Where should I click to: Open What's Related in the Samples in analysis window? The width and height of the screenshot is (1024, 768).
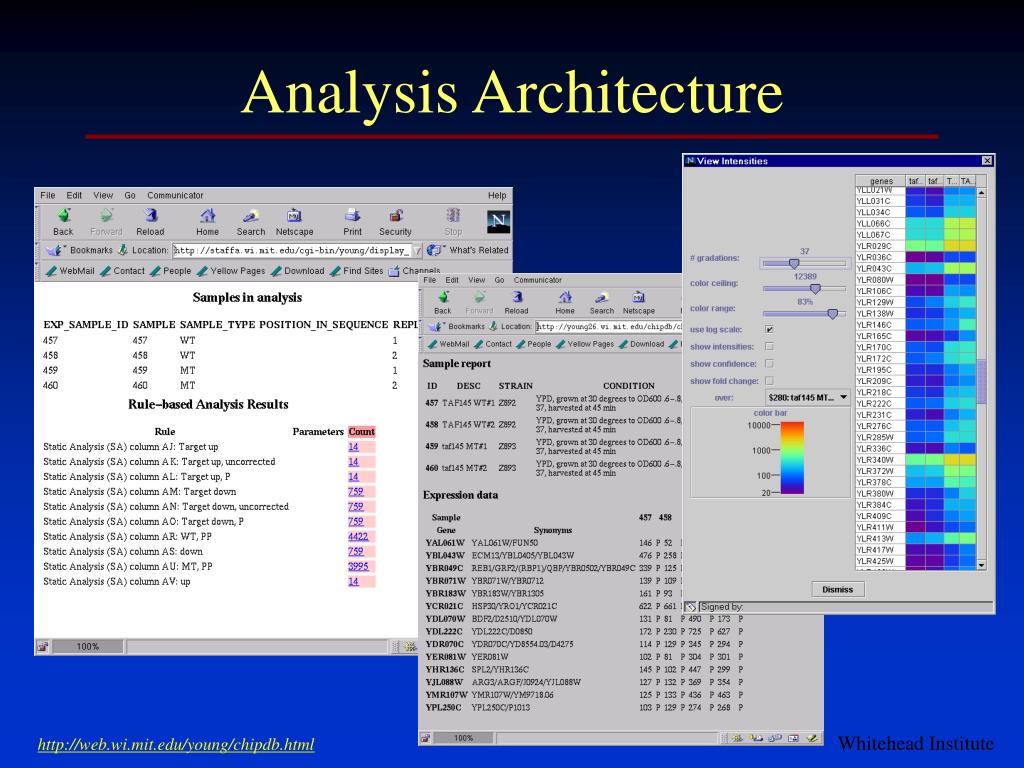[468, 250]
